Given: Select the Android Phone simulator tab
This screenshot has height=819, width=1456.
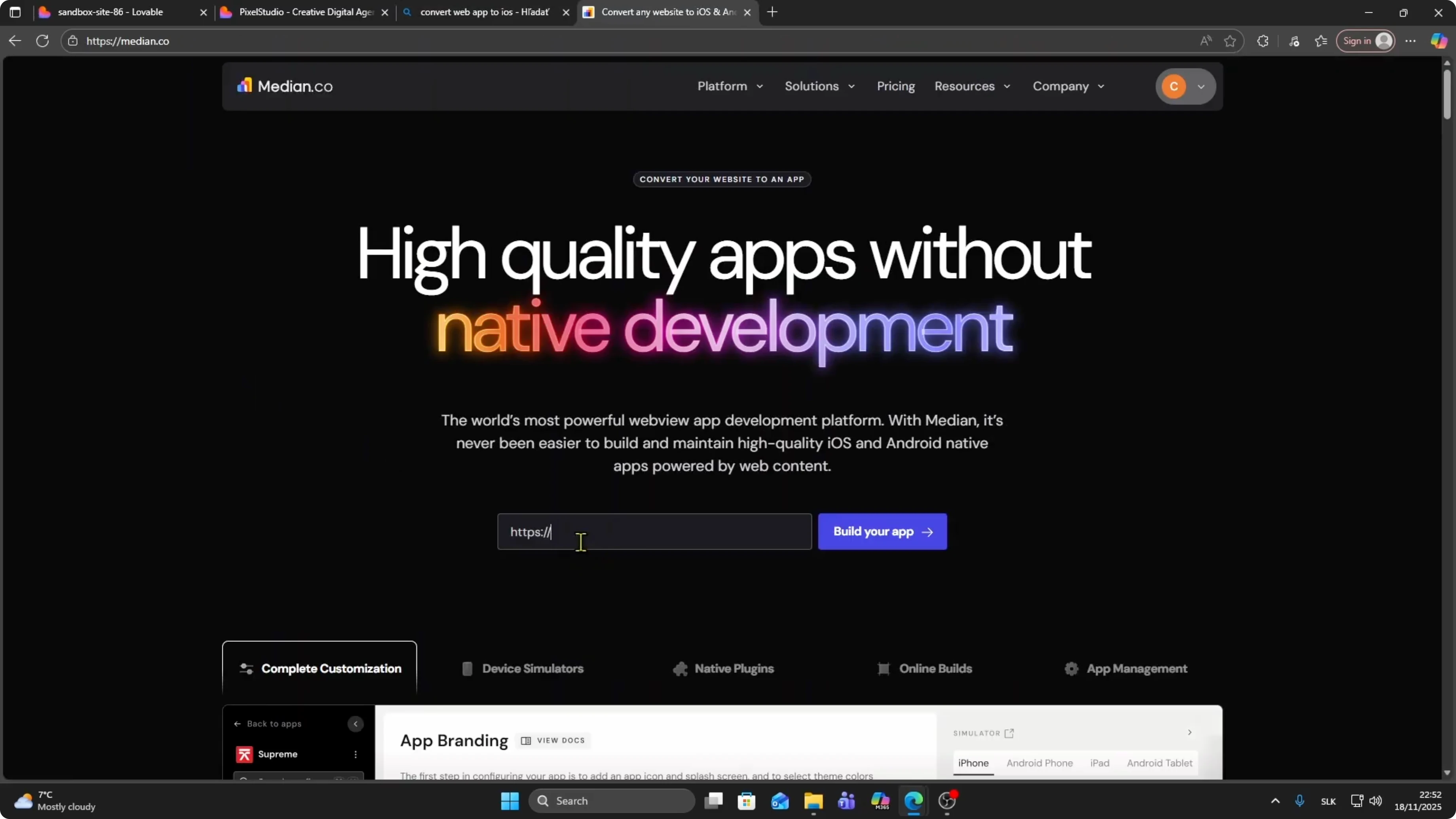Looking at the screenshot, I should pos(1039,763).
